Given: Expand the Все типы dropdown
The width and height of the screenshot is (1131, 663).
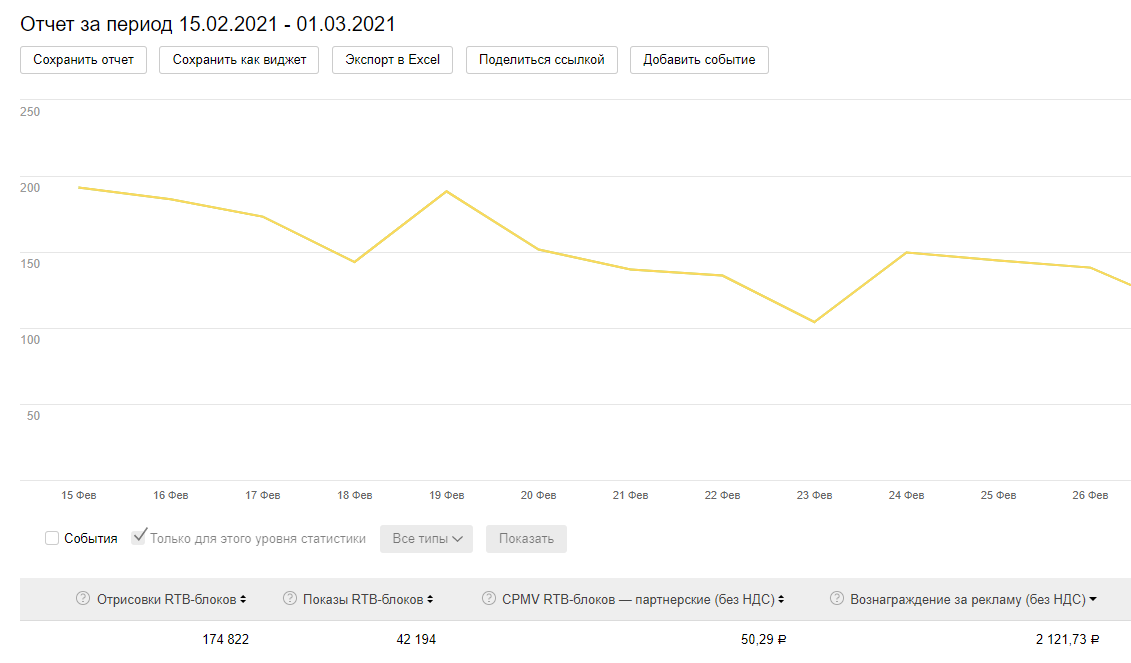Looking at the screenshot, I should coord(427,539).
